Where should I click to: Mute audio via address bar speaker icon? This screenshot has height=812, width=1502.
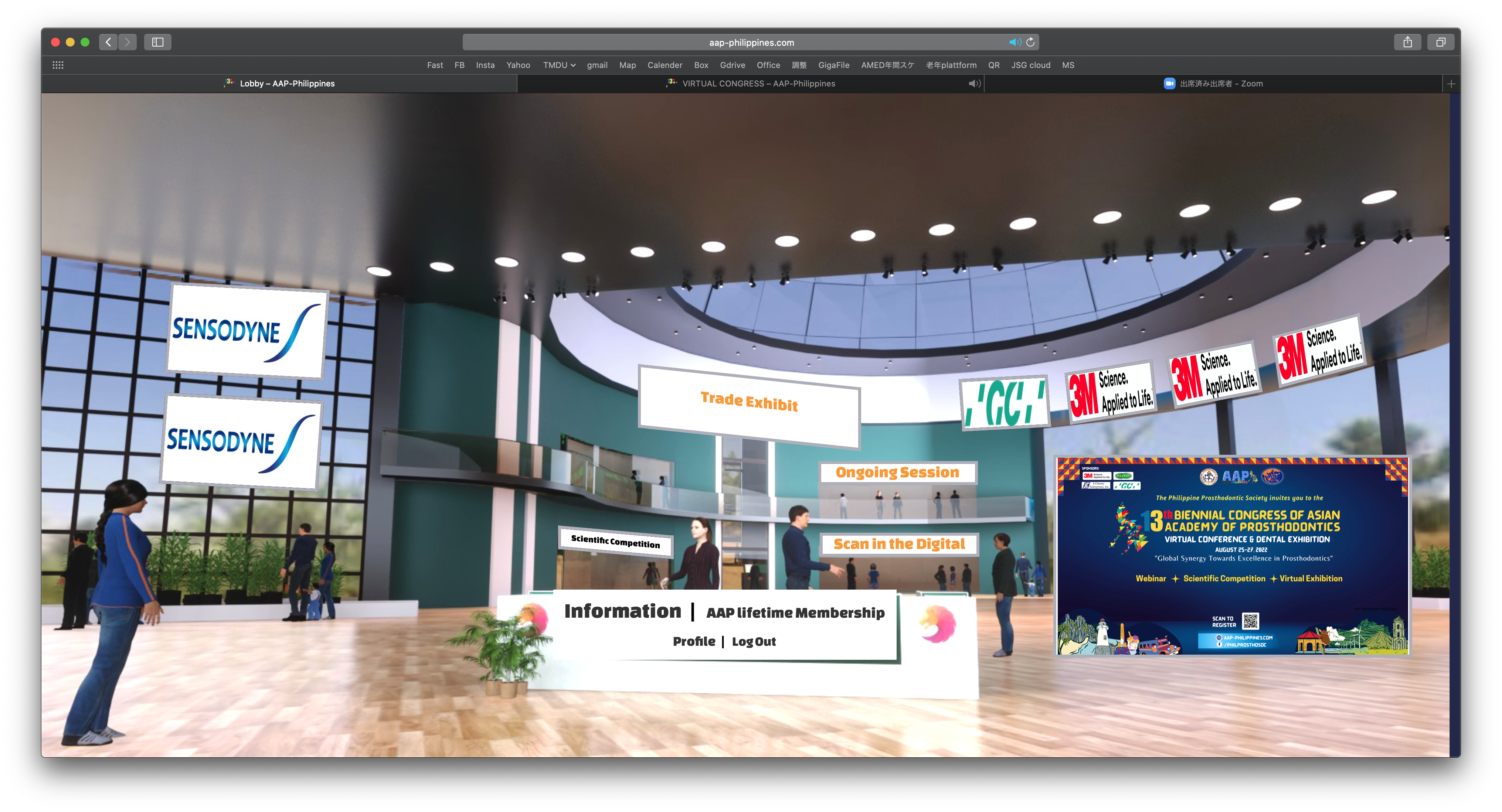tap(1015, 42)
